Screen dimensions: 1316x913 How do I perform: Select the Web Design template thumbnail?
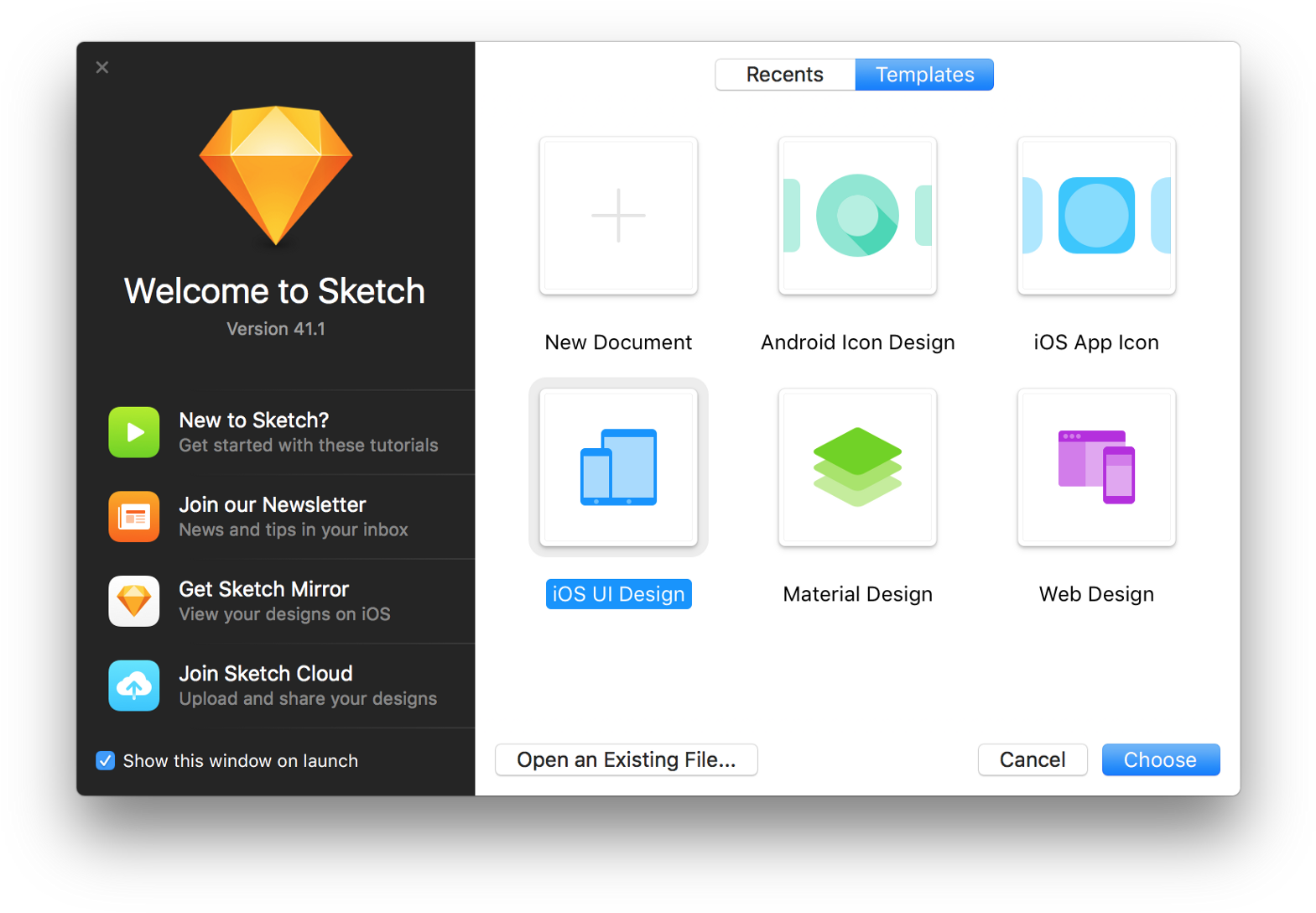(1096, 467)
